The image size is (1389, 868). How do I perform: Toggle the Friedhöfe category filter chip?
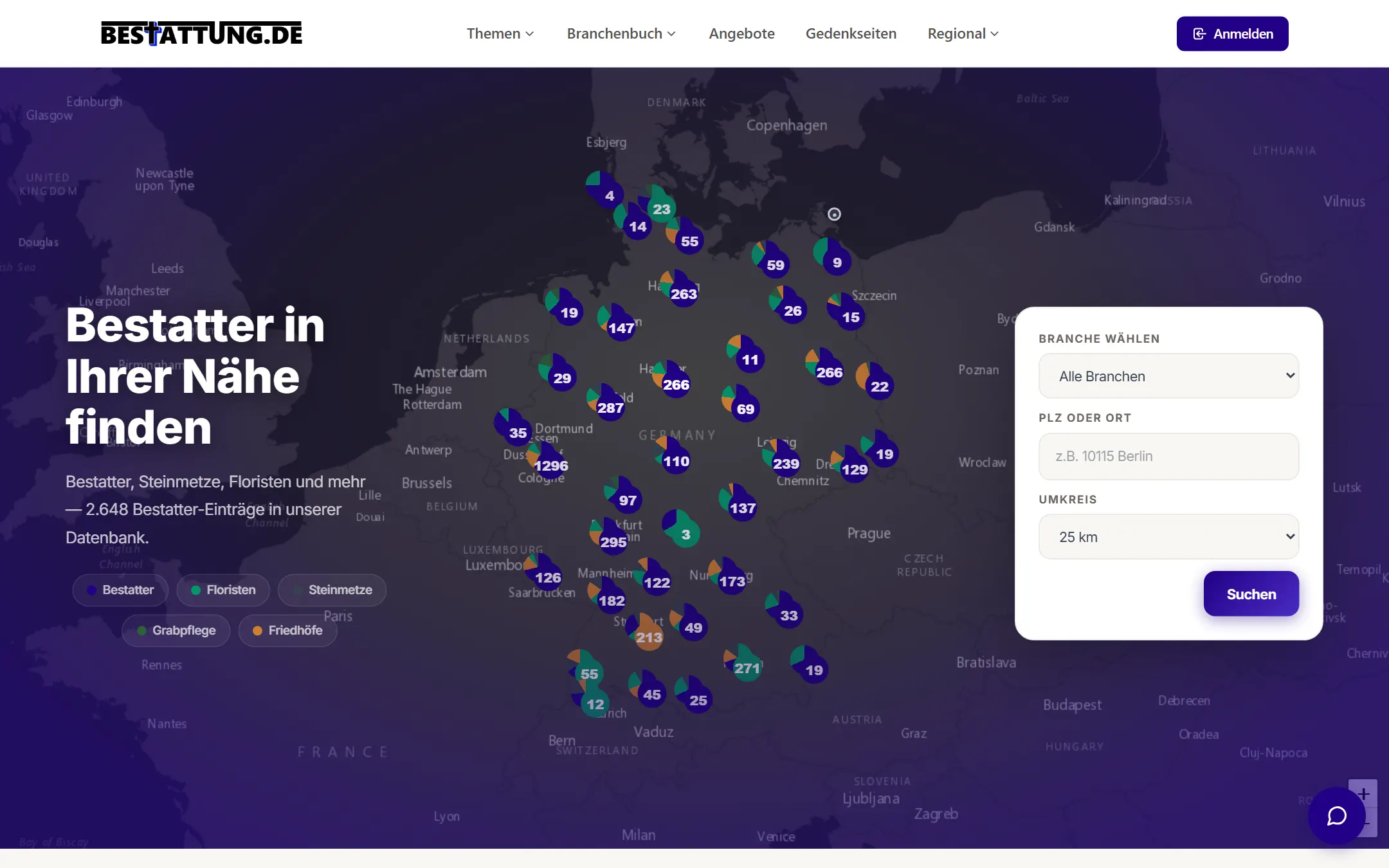point(287,630)
